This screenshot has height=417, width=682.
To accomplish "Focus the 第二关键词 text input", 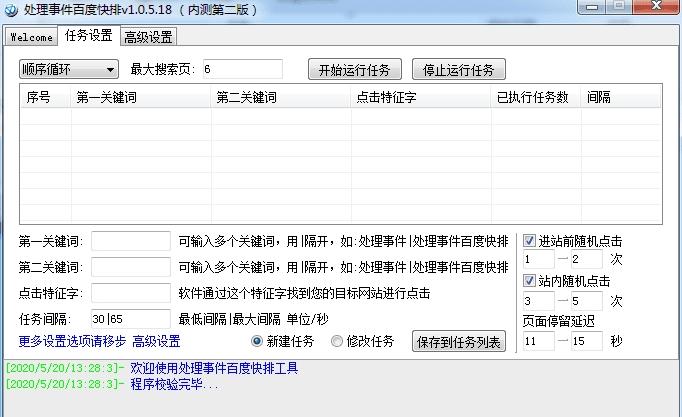I will [x=131, y=267].
